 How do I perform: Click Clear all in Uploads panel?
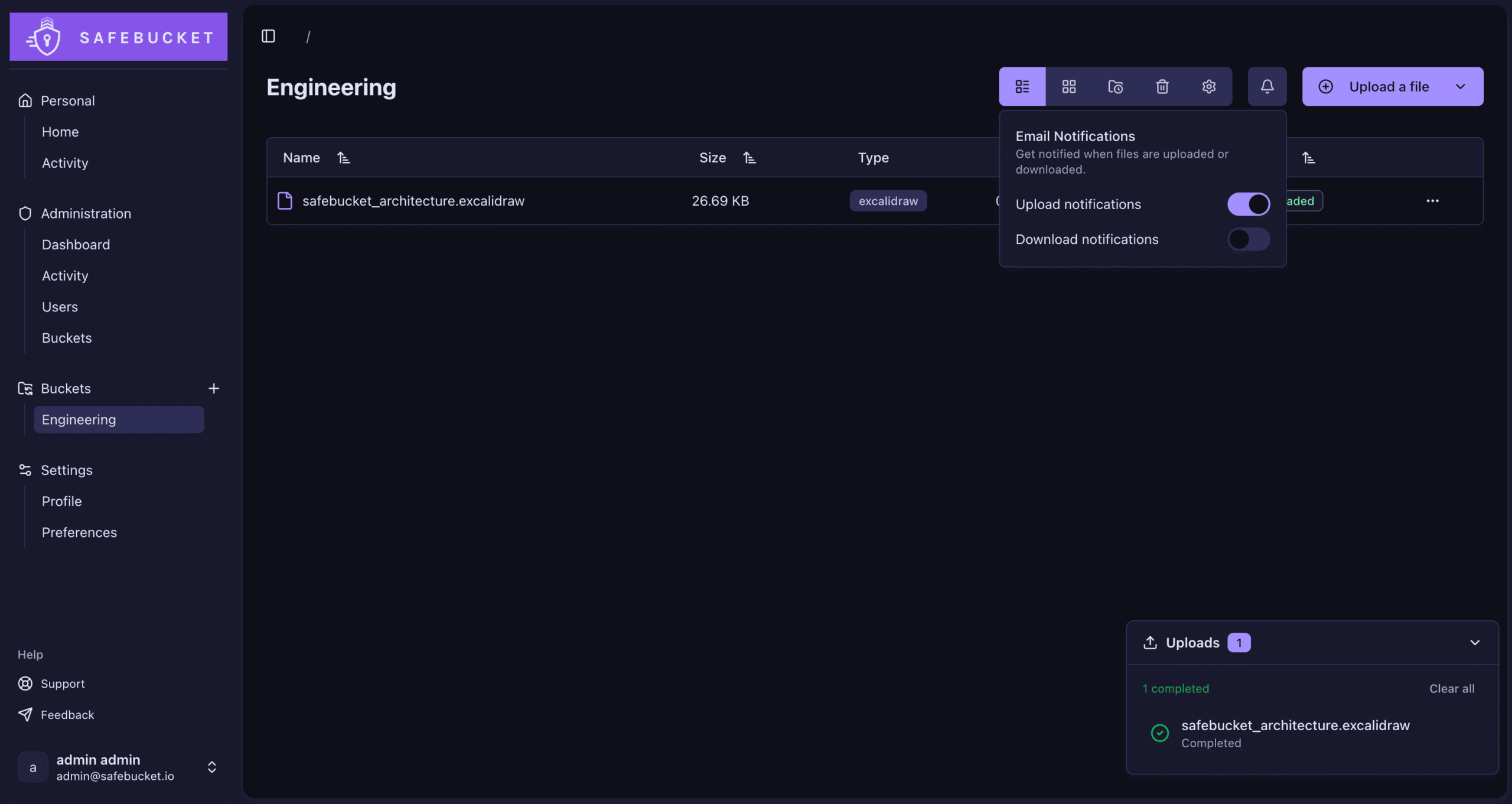[x=1452, y=689]
